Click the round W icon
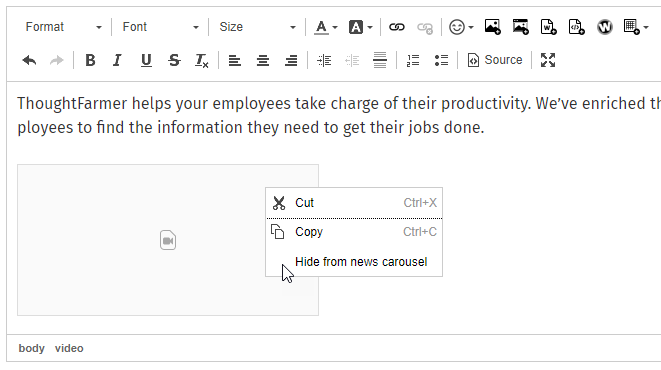 pyautogui.click(x=605, y=27)
